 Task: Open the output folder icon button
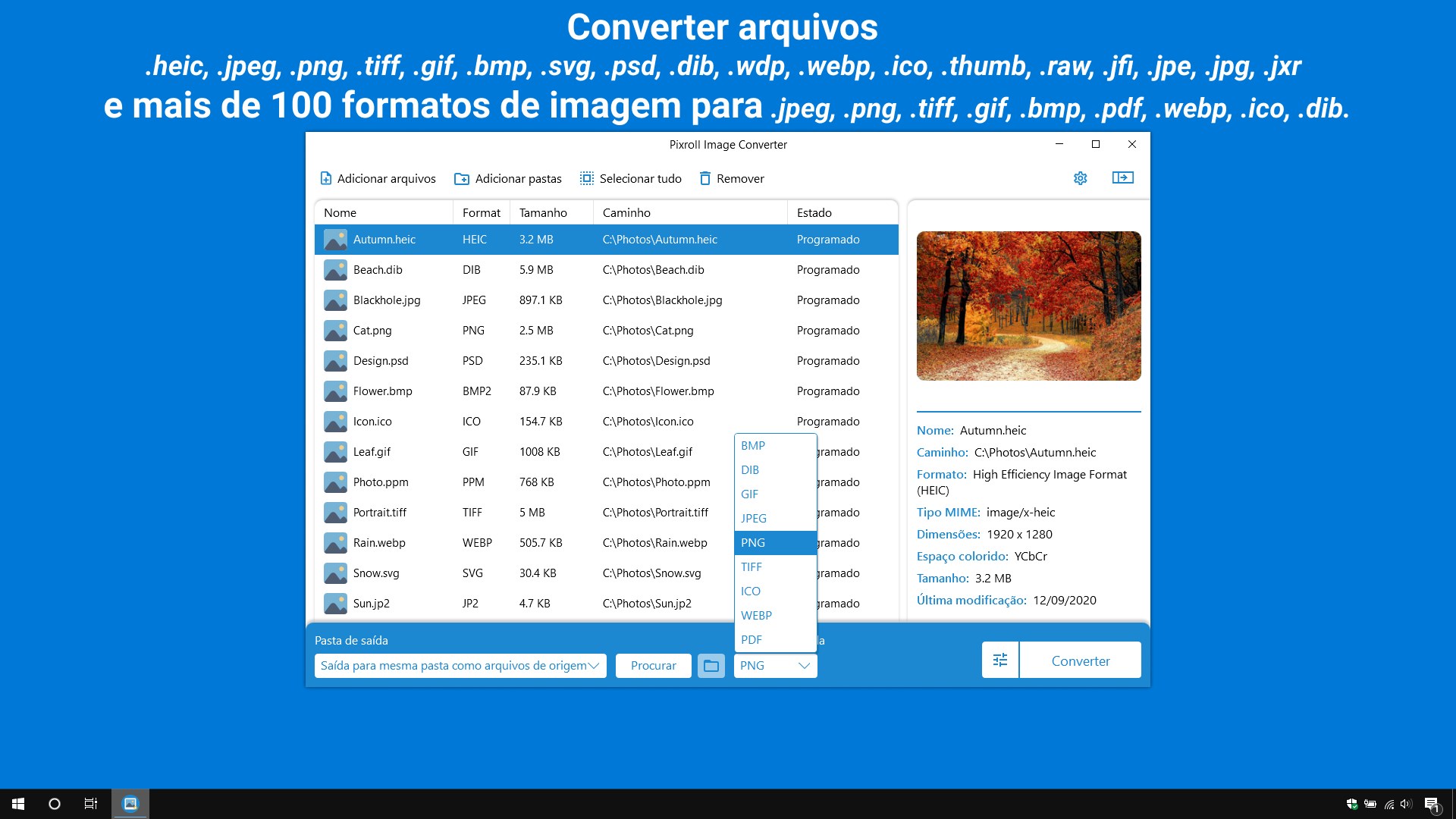click(x=711, y=666)
